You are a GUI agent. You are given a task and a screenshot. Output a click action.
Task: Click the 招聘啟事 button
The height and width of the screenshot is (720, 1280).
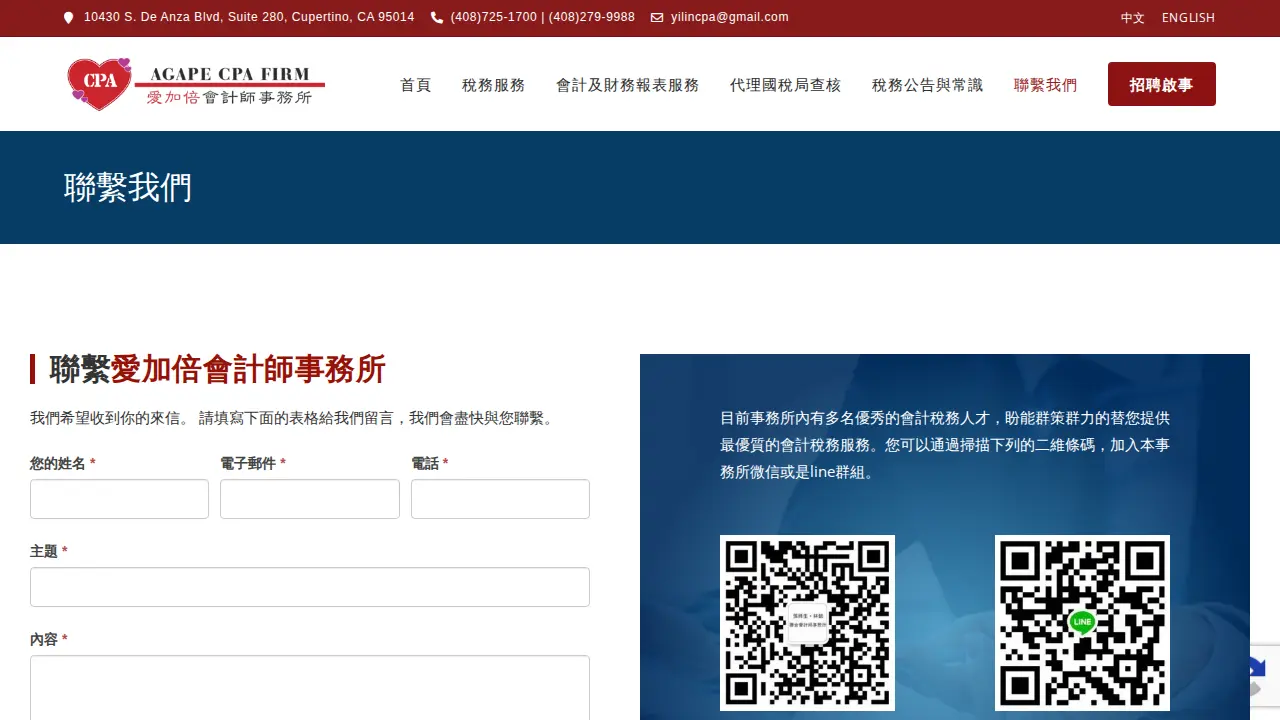pyautogui.click(x=1162, y=84)
